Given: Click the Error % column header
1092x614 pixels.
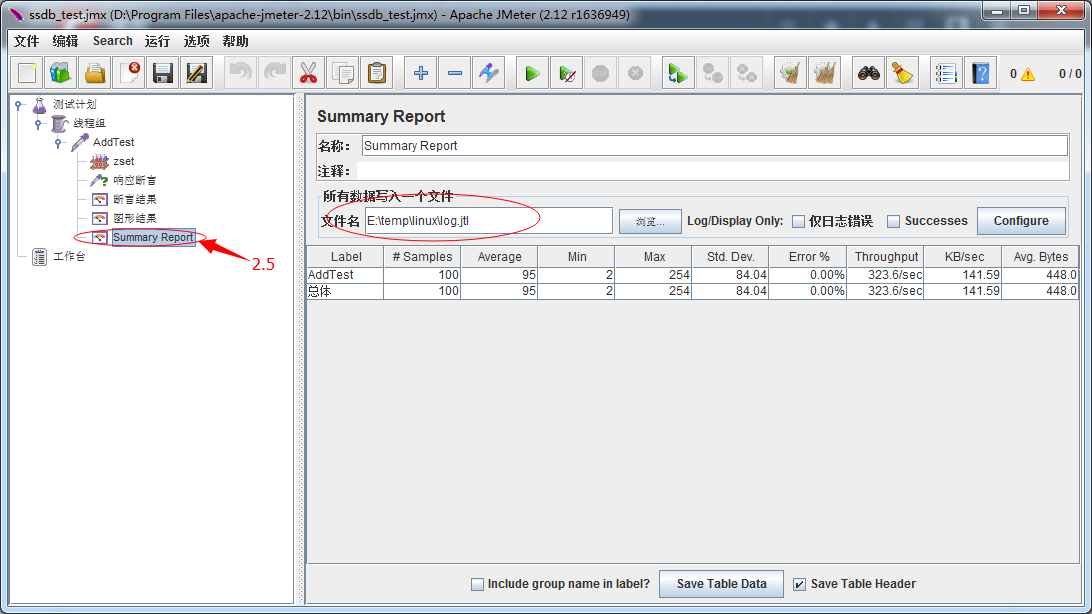Looking at the screenshot, I should click(x=809, y=257).
